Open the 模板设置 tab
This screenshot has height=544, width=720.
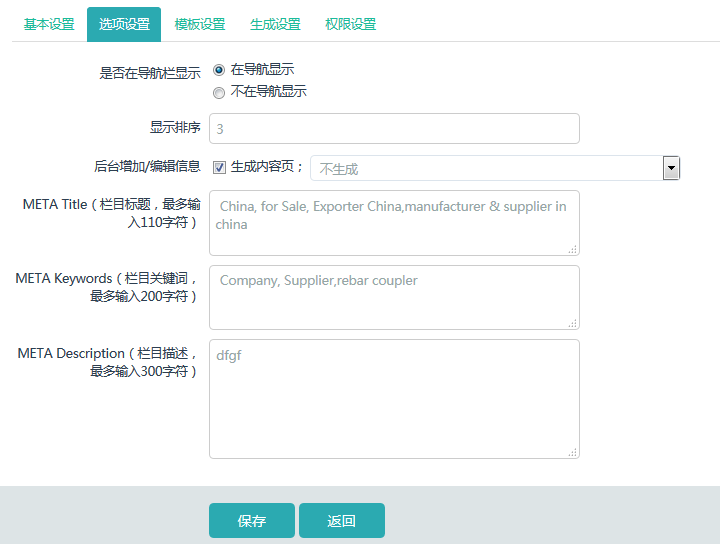coord(200,24)
